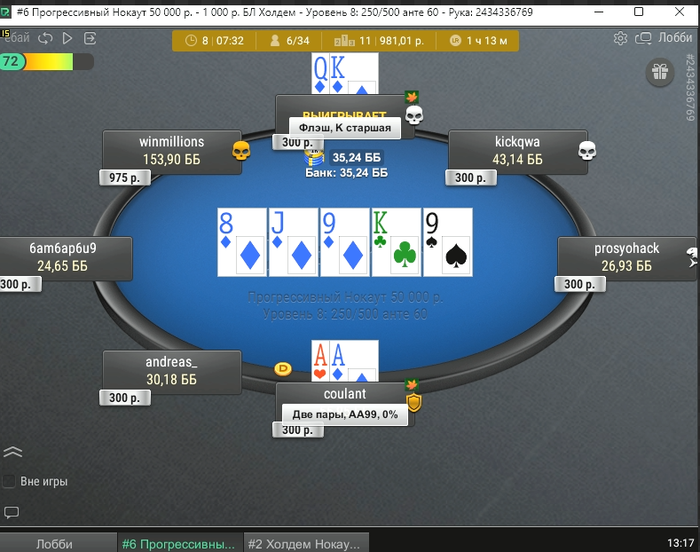Open the gift box icon
The image size is (700, 552).
(659, 72)
